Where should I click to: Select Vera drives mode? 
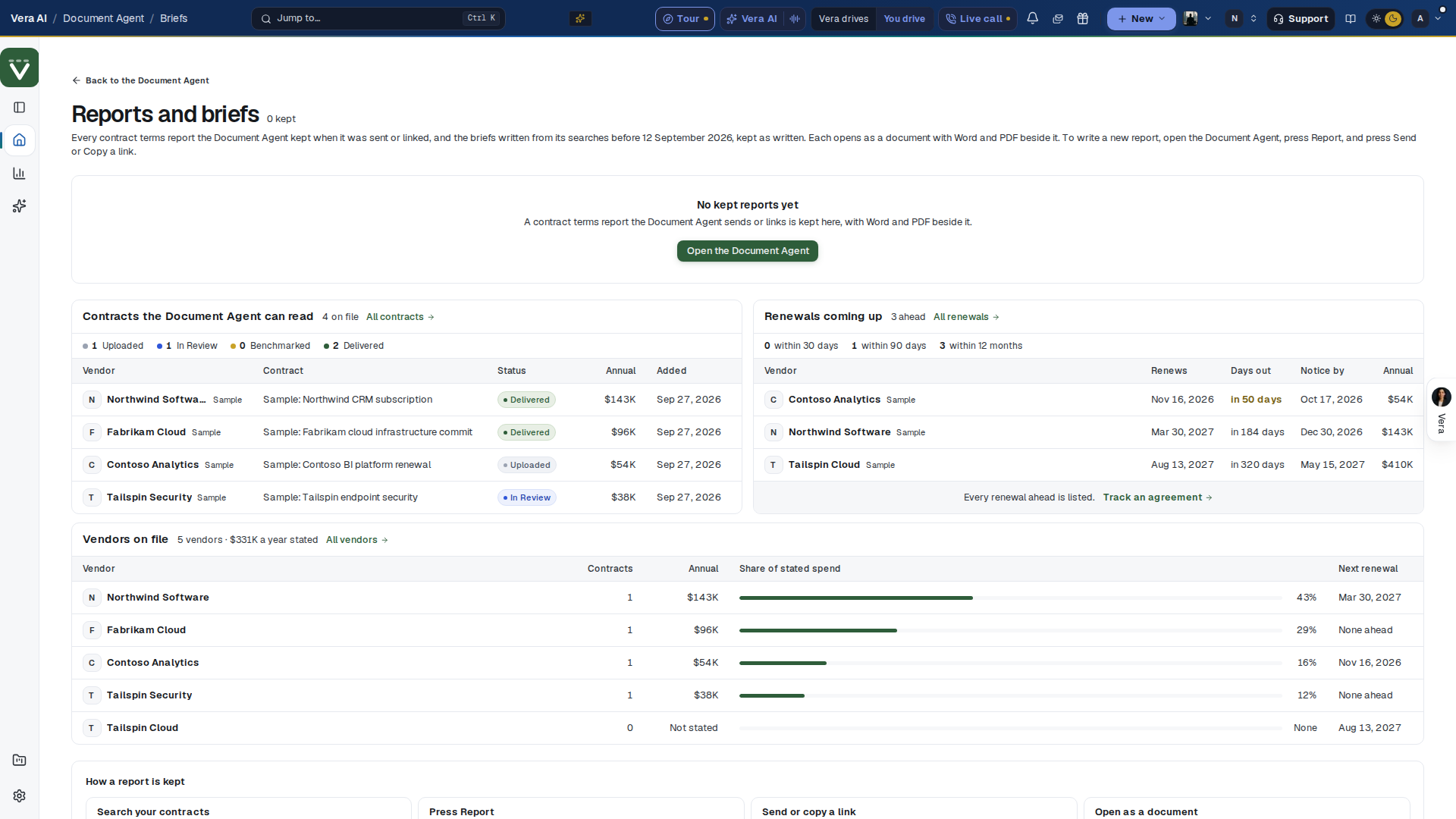[843, 18]
